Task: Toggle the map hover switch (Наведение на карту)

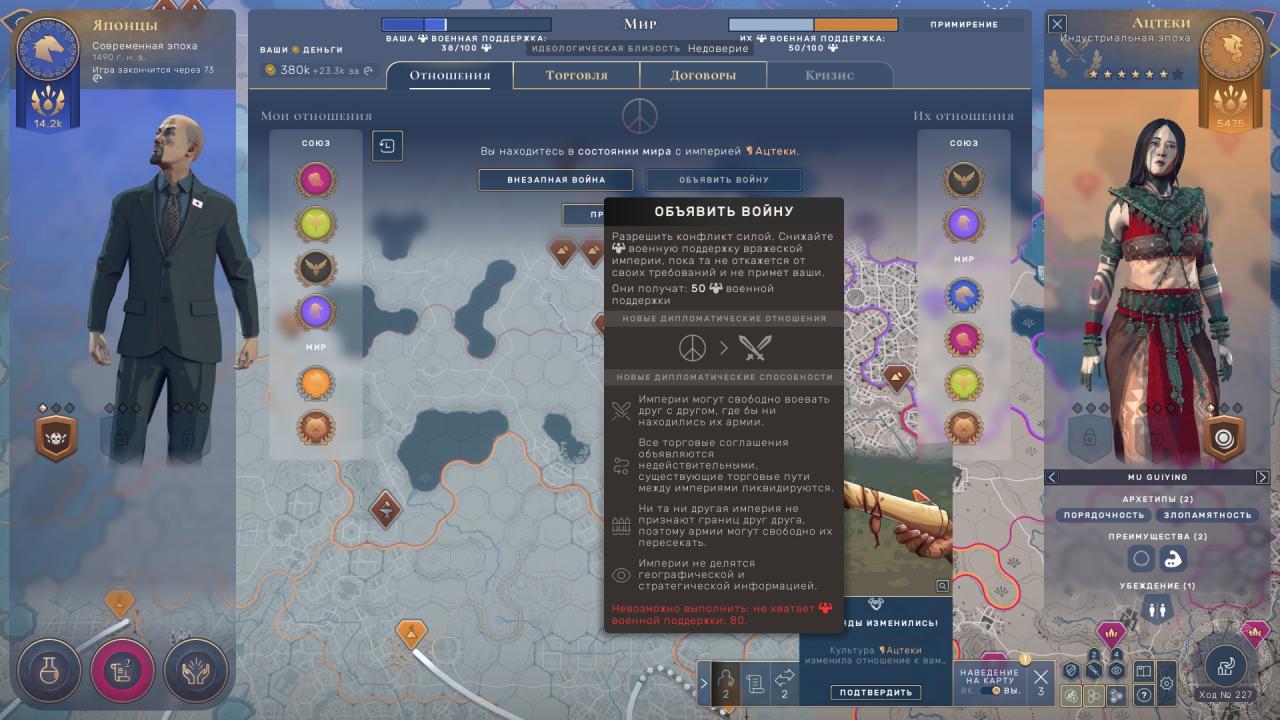Action: (990, 691)
